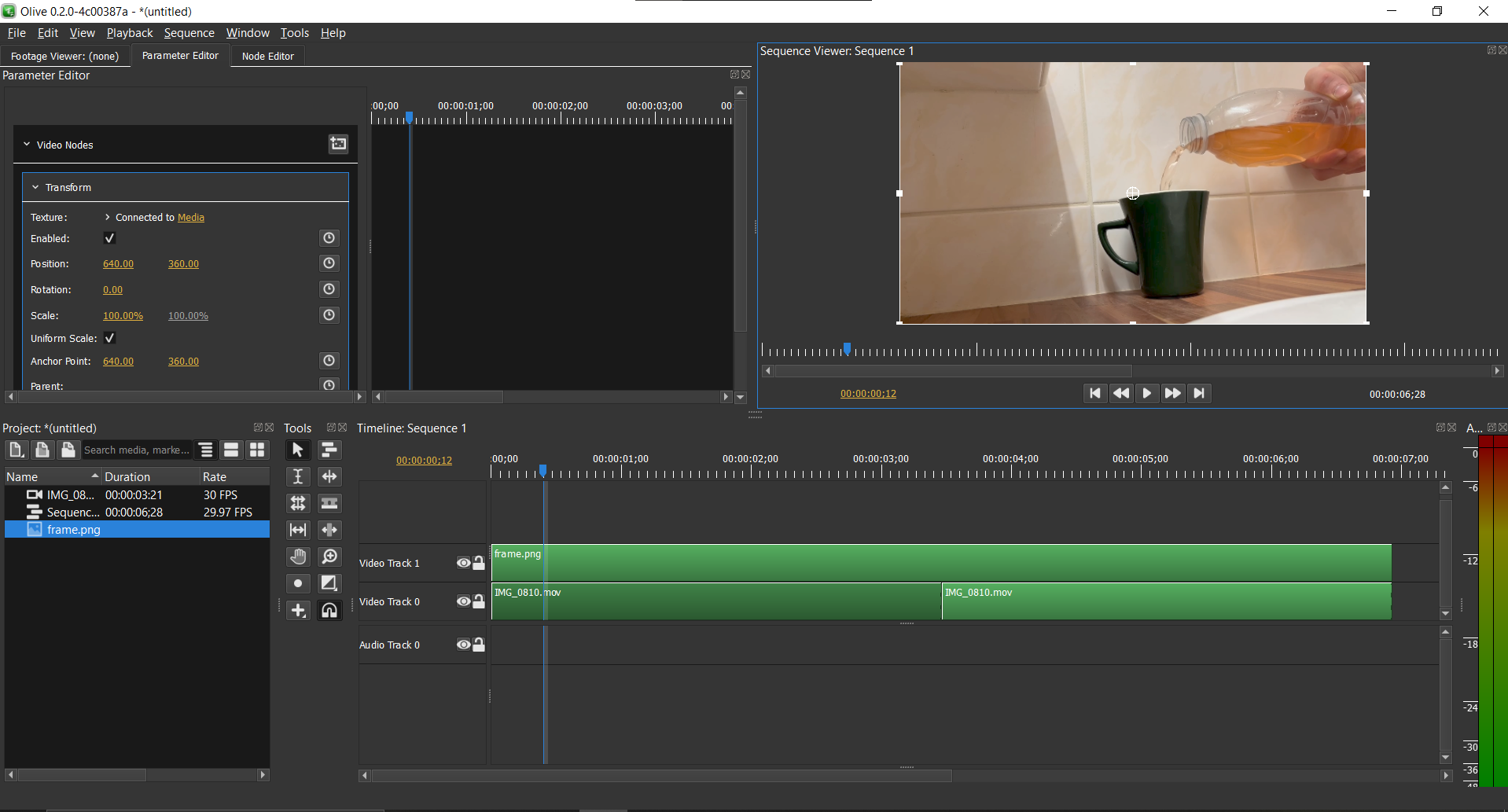Click the timeline ruler playhead marker
The width and height of the screenshot is (1508, 812).
543,470
